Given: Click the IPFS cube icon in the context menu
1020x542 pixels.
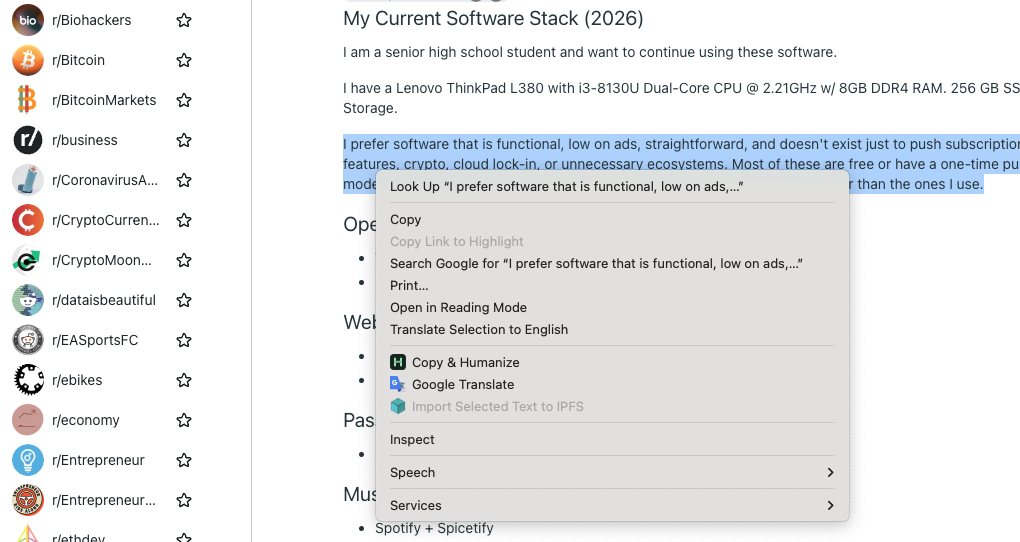Looking at the screenshot, I should 397,407.
